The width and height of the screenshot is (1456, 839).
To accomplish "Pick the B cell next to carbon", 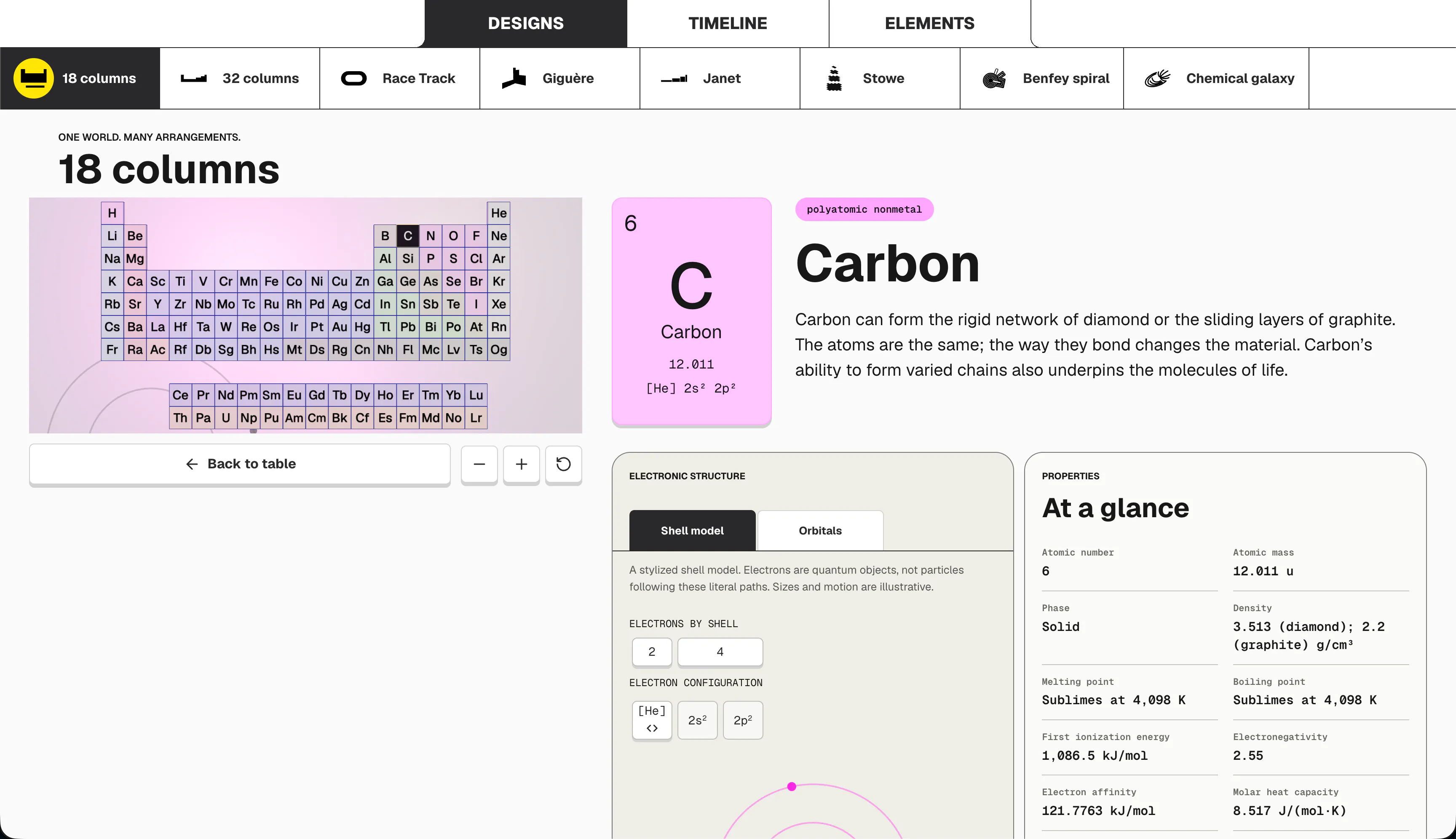I will (385, 236).
